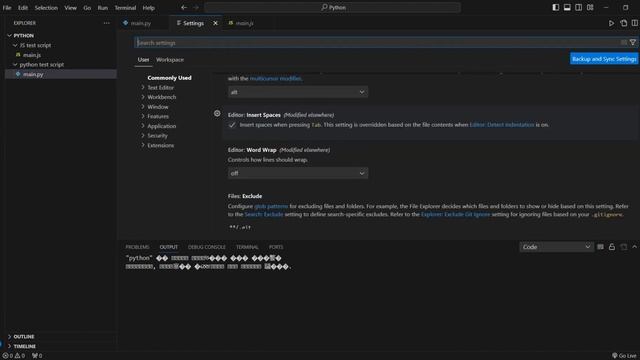Open settings filter funnel icon

click(633, 42)
